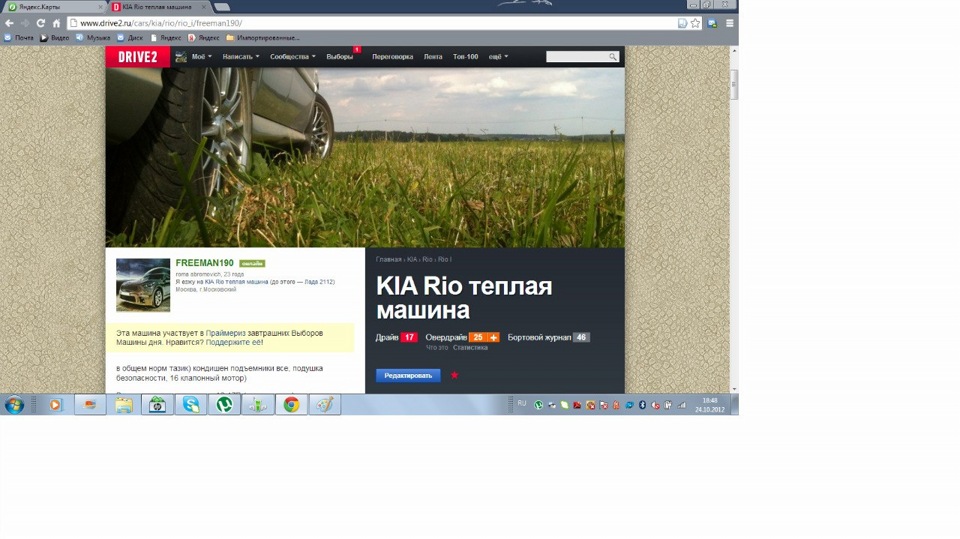
Task: Go back with the browser back arrow
Action: [9, 23]
